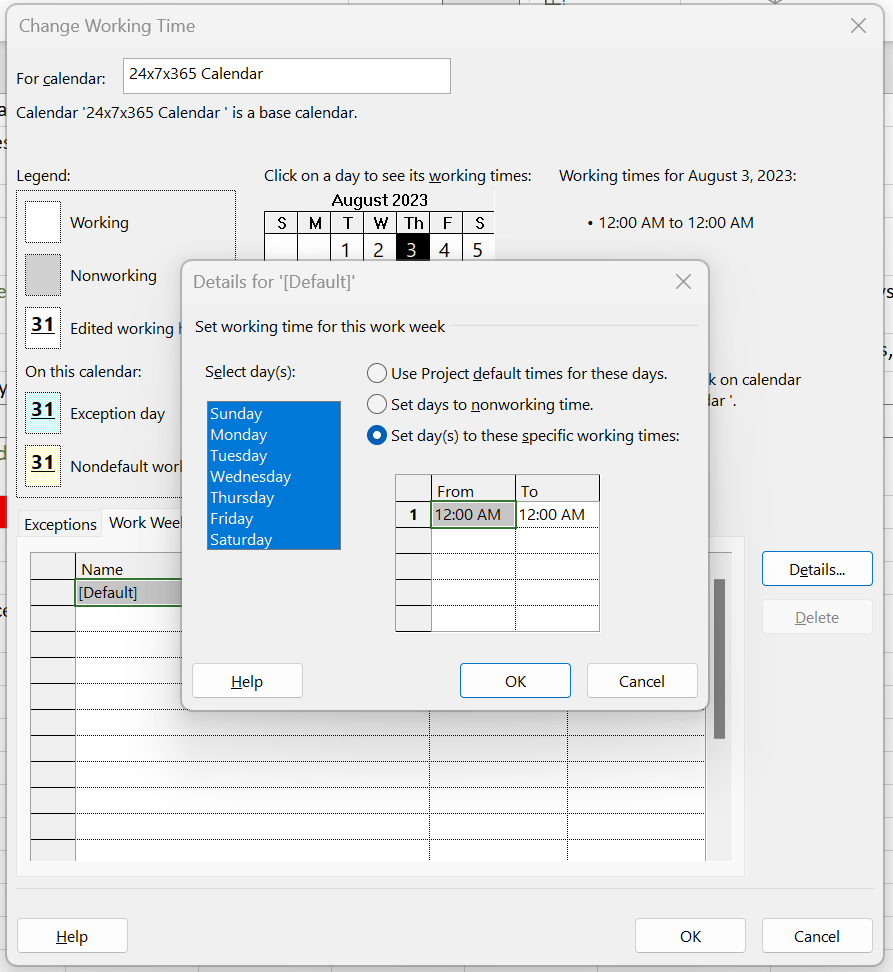Select Friday in the day list

tap(273, 519)
